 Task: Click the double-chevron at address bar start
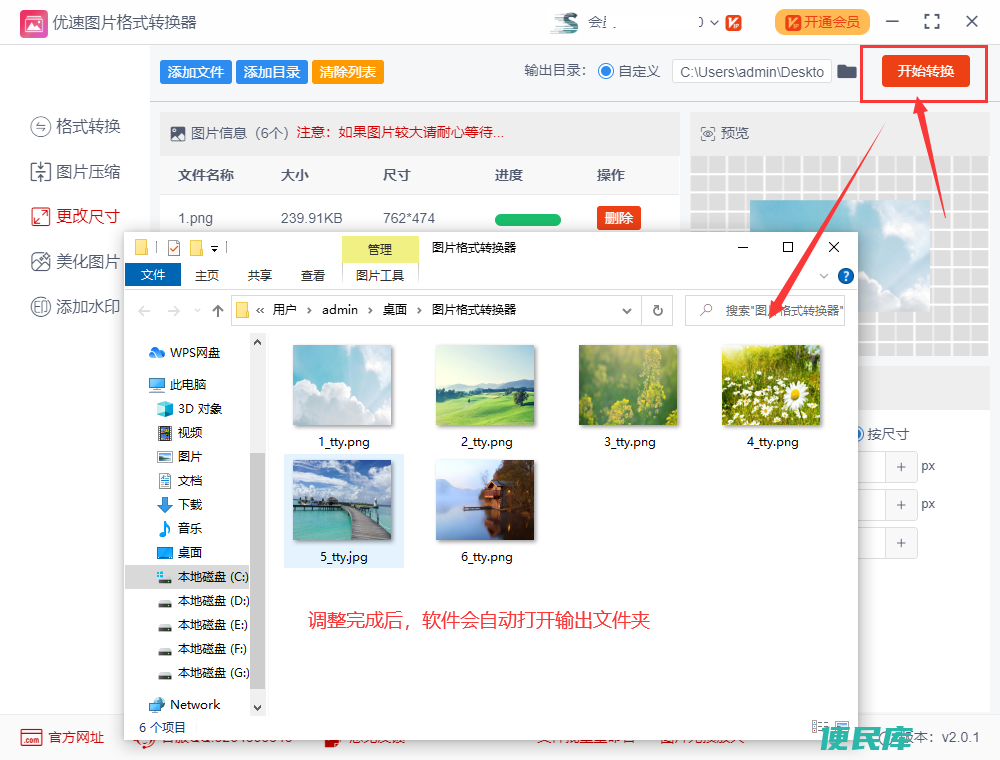(x=260, y=311)
